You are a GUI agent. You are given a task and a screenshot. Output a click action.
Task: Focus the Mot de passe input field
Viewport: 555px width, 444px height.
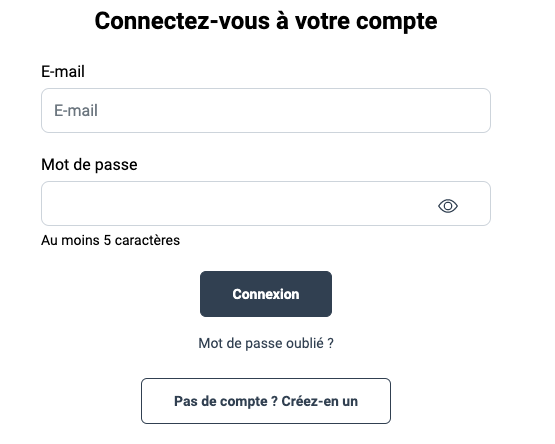266,204
